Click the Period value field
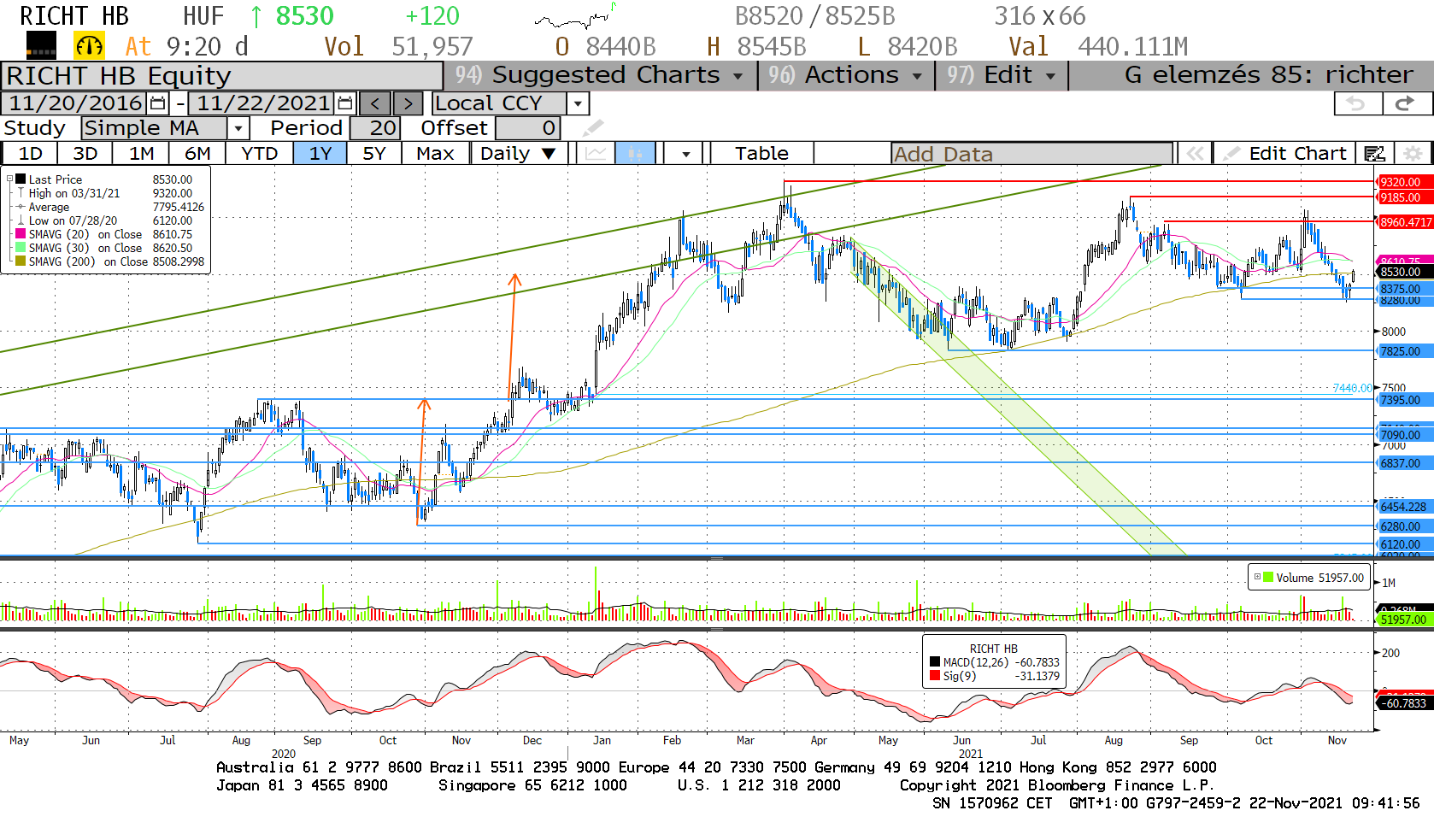Screen dimensions: 1434x840 click(x=373, y=128)
